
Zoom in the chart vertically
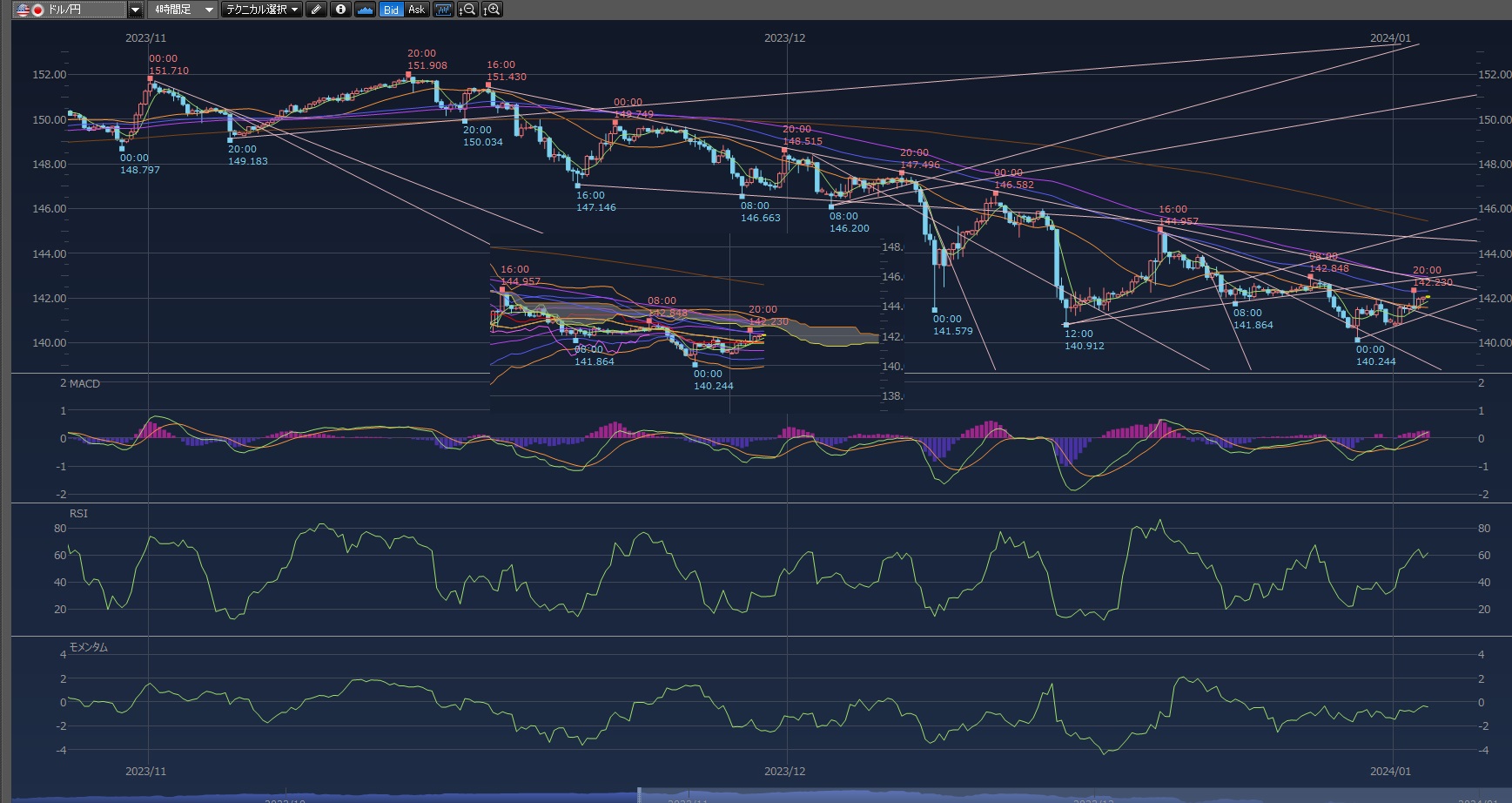click(492, 10)
